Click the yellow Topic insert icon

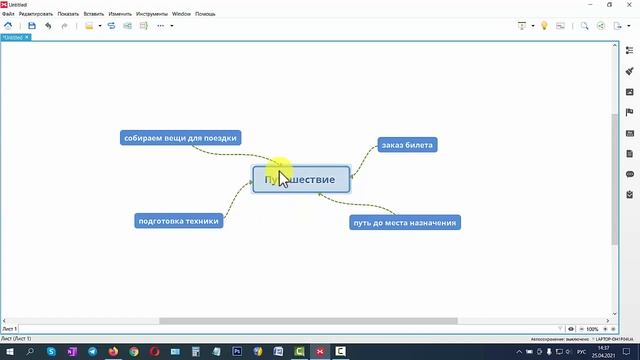point(89,26)
